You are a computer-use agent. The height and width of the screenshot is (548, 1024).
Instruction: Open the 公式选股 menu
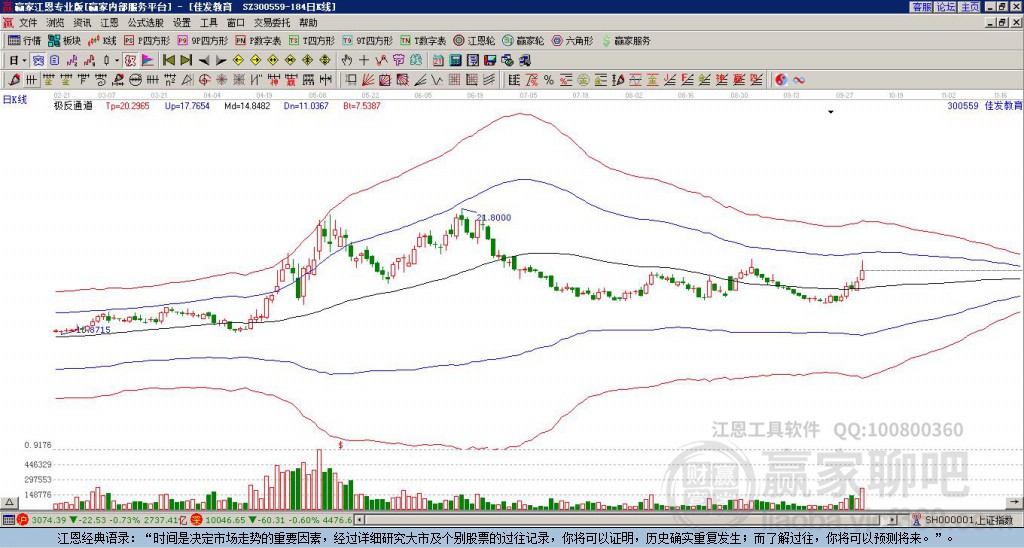pos(146,23)
